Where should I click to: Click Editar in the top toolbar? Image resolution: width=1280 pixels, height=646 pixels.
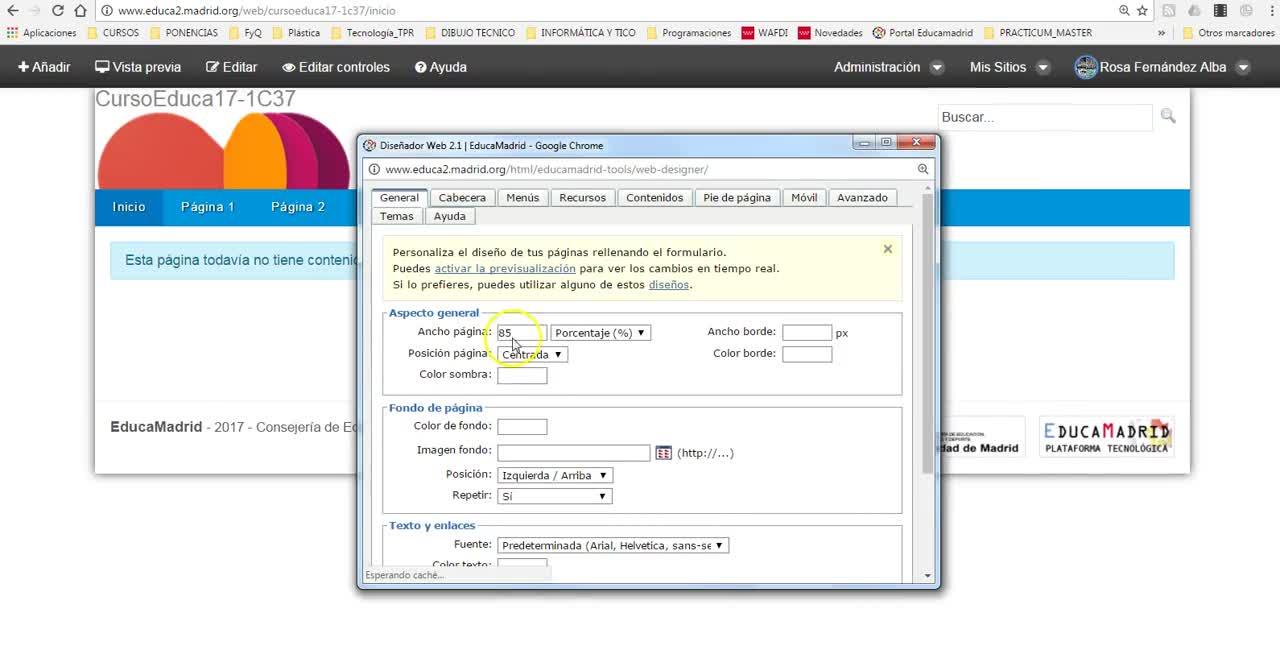coord(231,67)
